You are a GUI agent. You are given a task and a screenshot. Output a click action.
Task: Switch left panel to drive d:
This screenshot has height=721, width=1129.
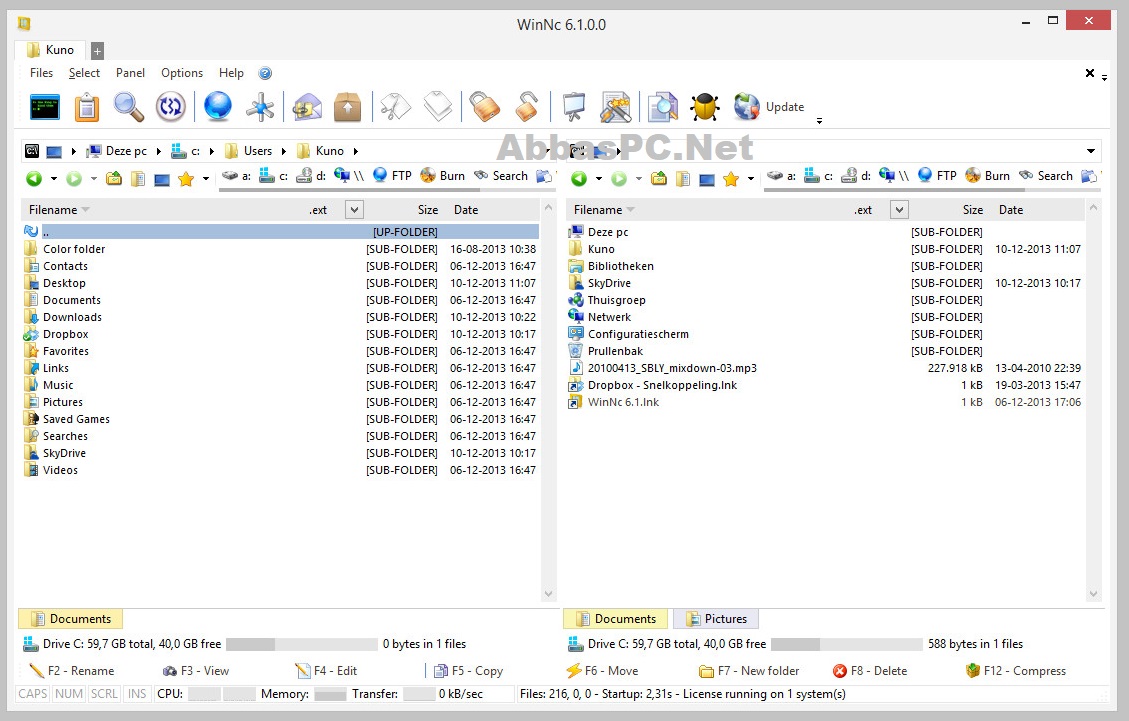click(x=312, y=176)
